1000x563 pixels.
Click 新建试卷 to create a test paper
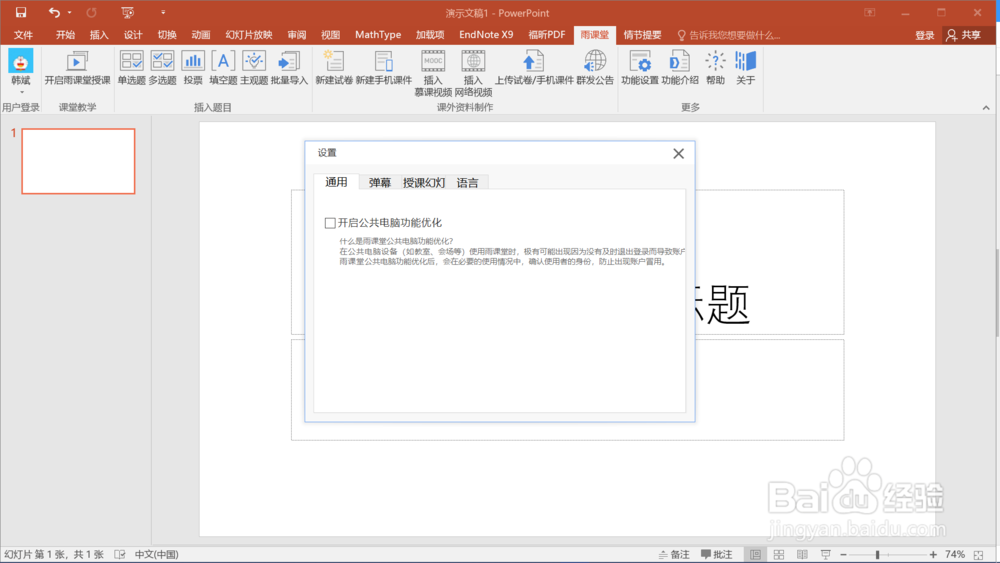pos(334,68)
